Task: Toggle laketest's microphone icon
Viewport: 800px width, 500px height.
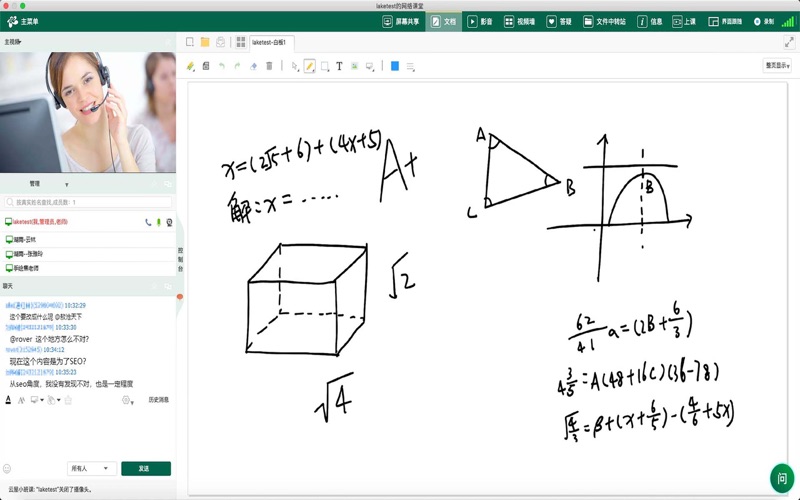Action: [x=159, y=222]
